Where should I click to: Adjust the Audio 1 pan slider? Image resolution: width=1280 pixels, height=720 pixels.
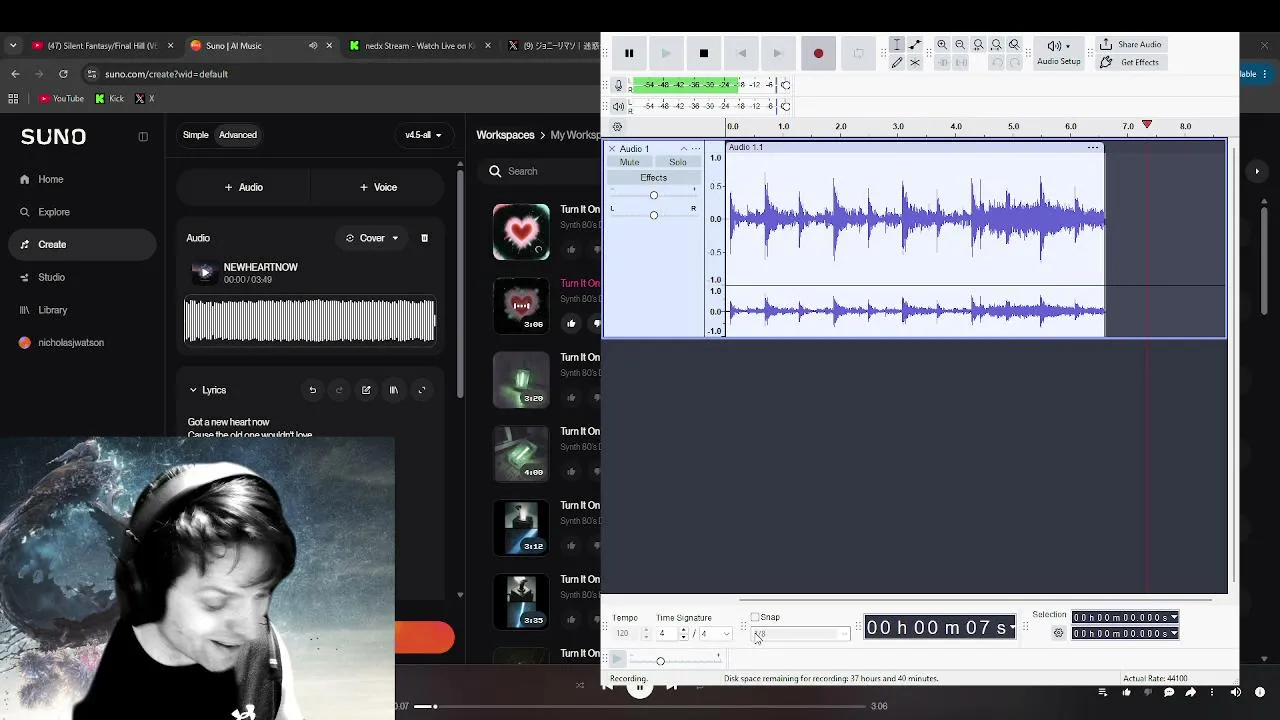pyautogui.click(x=654, y=215)
